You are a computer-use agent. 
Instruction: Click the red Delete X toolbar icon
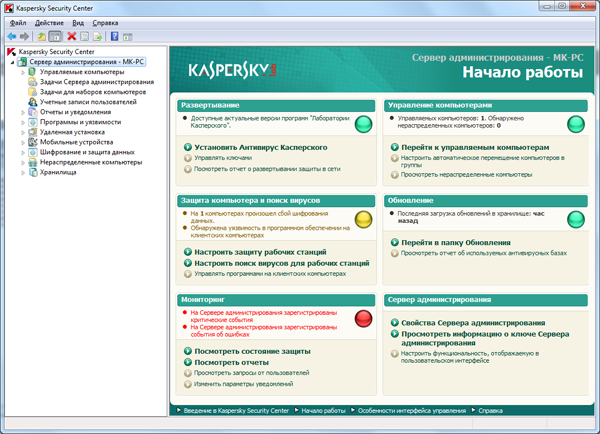click(72, 36)
